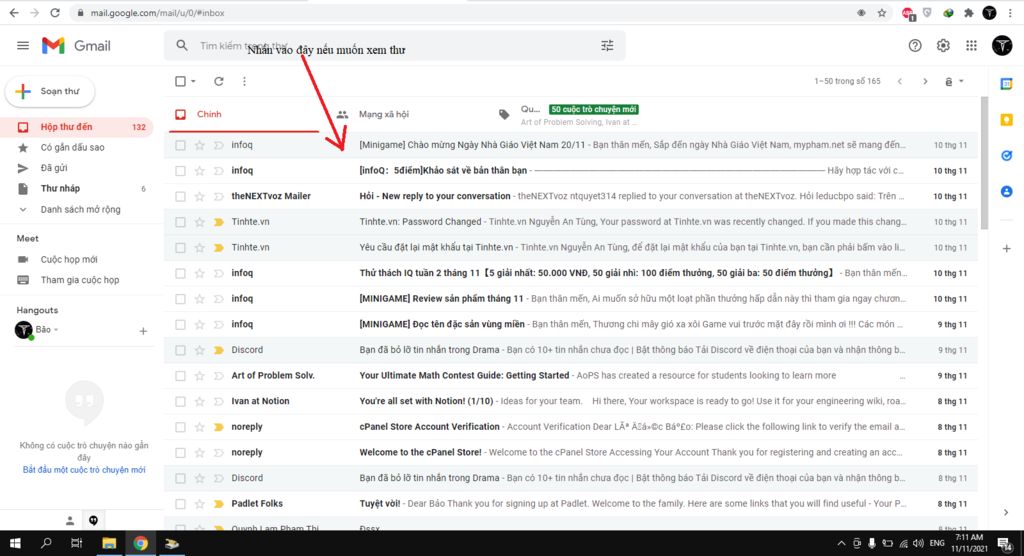Open Hangouts conversations bubble icon
This screenshot has height=556, width=1024.
point(93,521)
